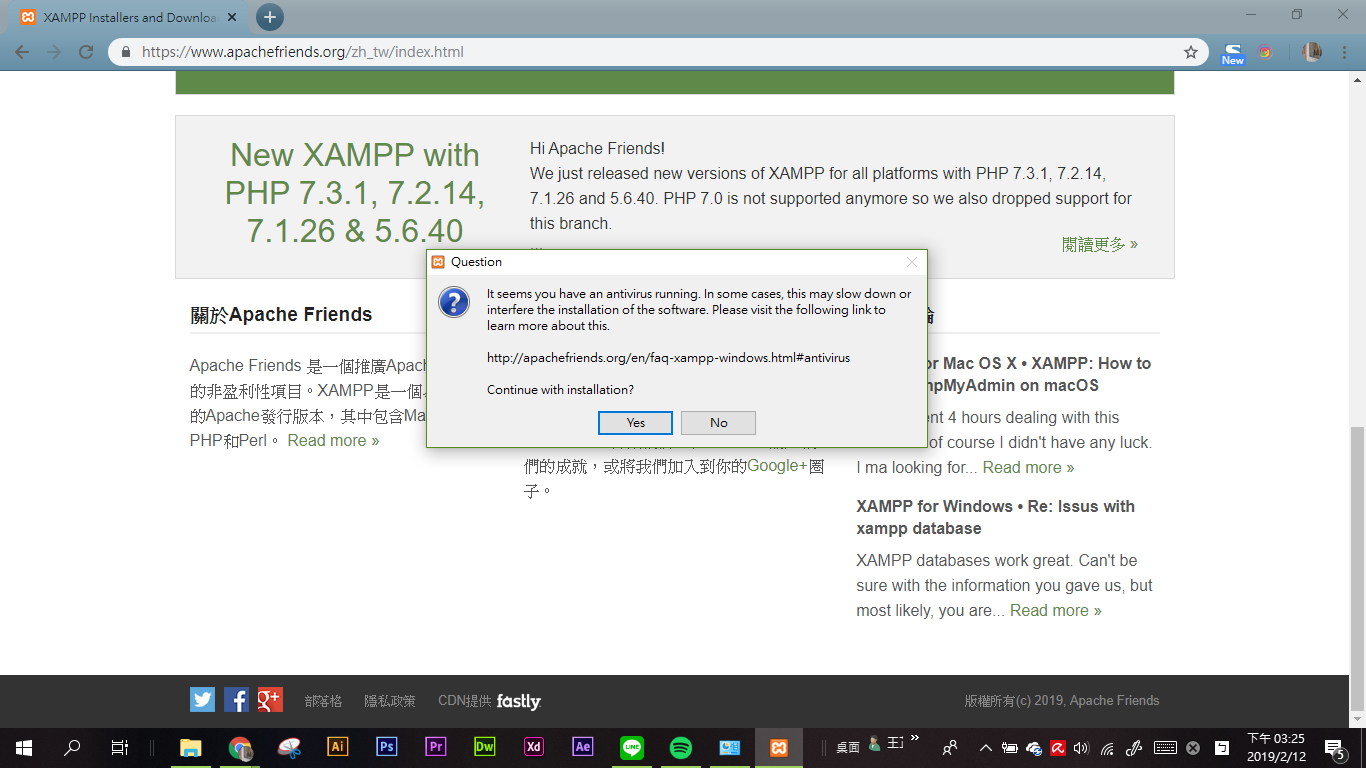This screenshot has height=768, width=1366.
Task: Open the extension with New badge
Action: tap(1233, 53)
